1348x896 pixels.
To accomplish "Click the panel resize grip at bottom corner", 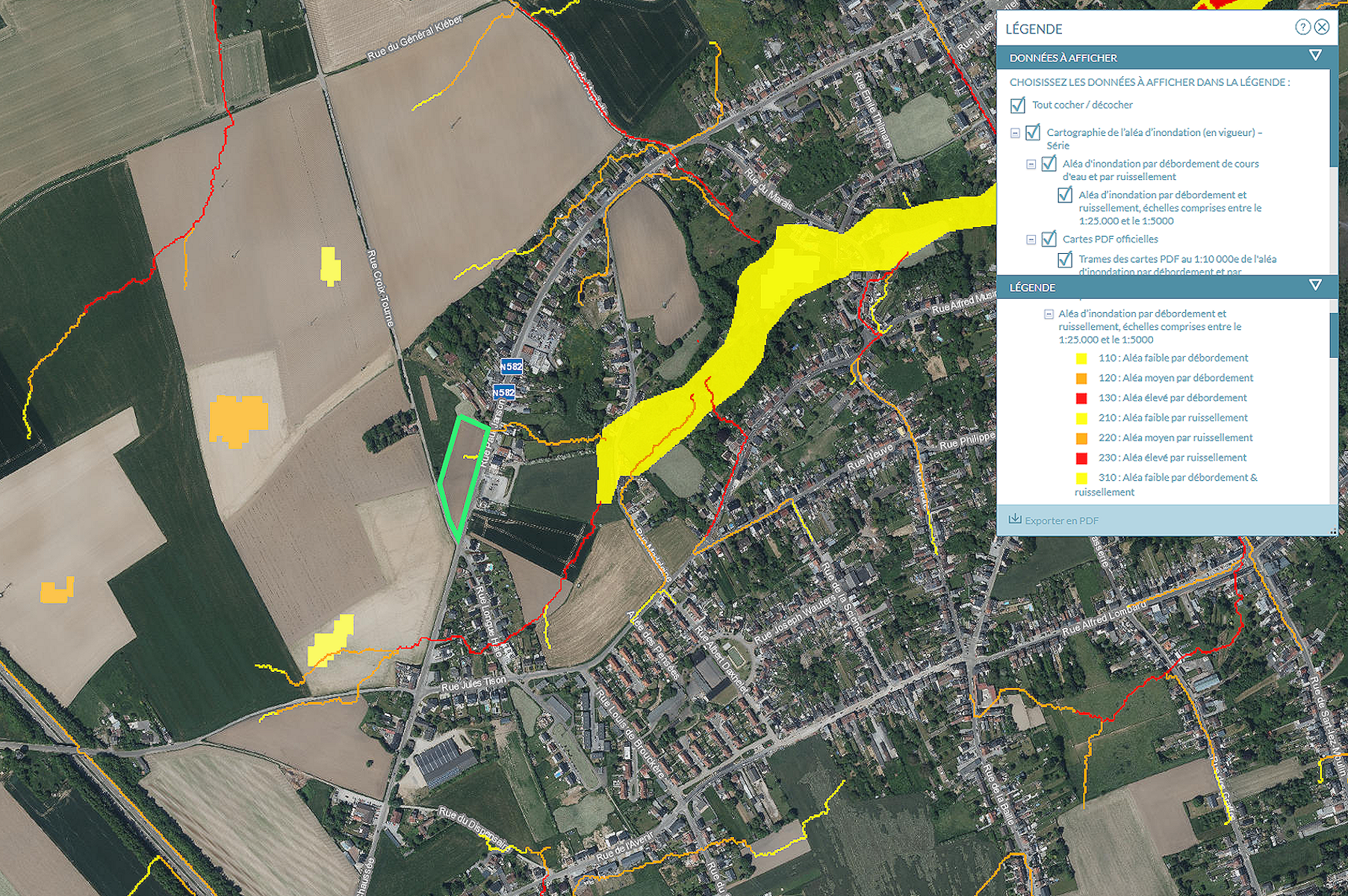I will point(1332,531).
